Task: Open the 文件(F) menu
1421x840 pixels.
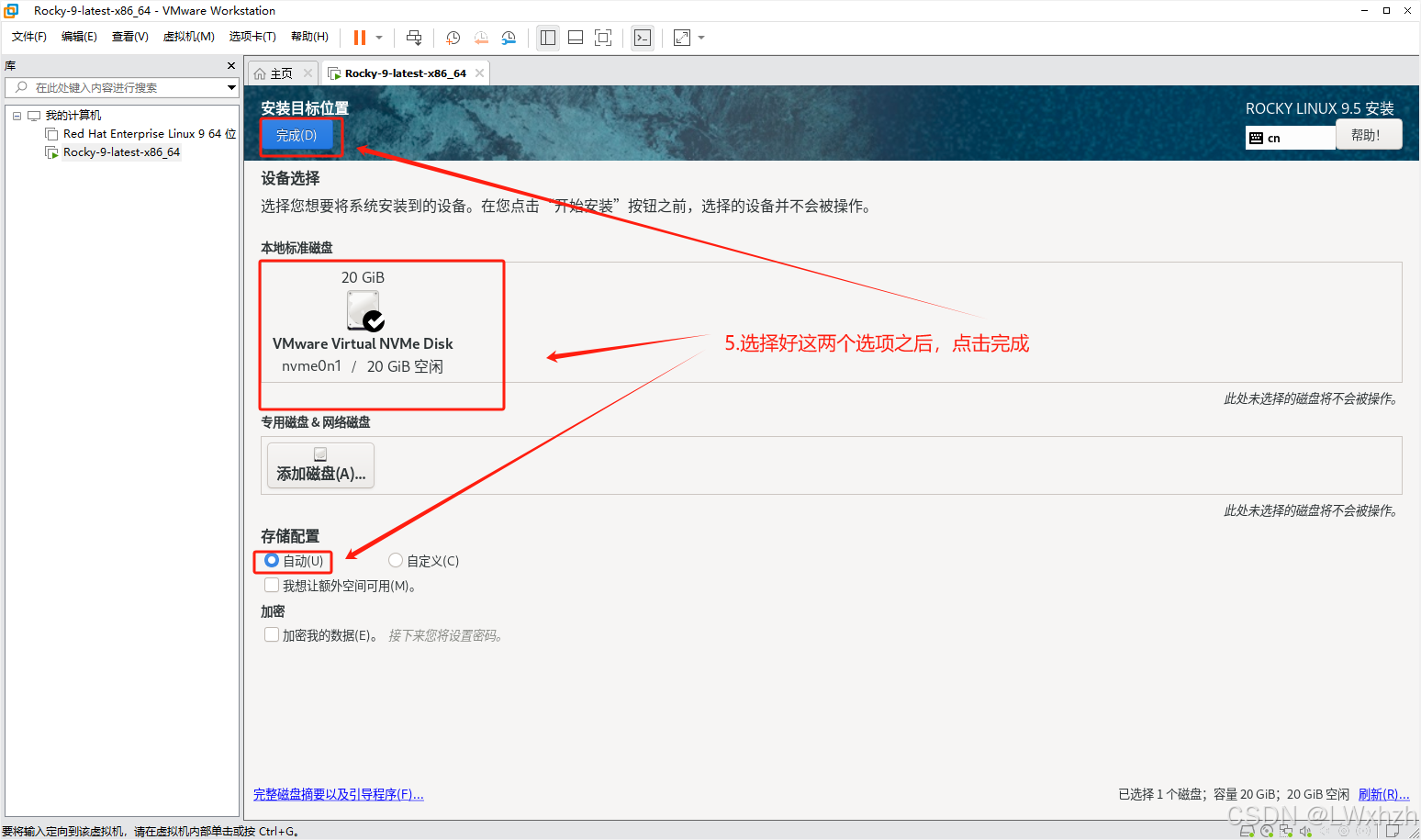Action: 29,37
